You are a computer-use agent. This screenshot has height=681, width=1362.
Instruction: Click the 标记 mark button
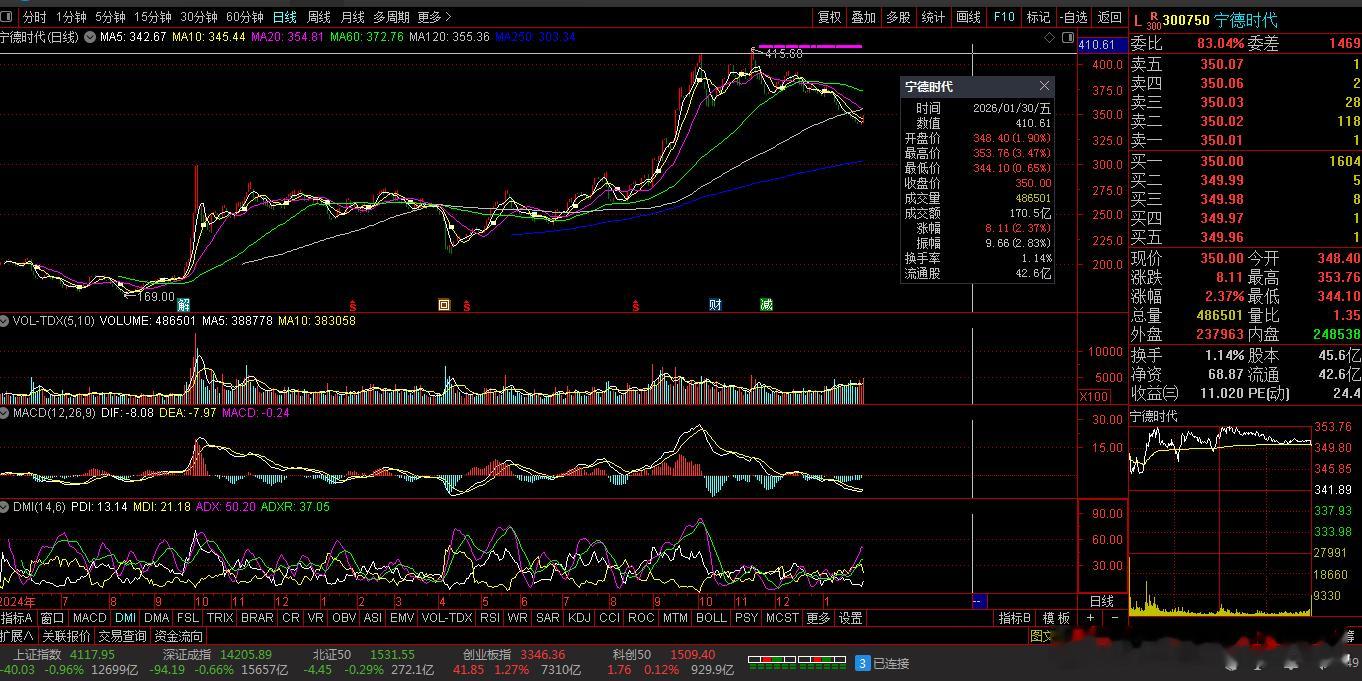pos(1038,17)
